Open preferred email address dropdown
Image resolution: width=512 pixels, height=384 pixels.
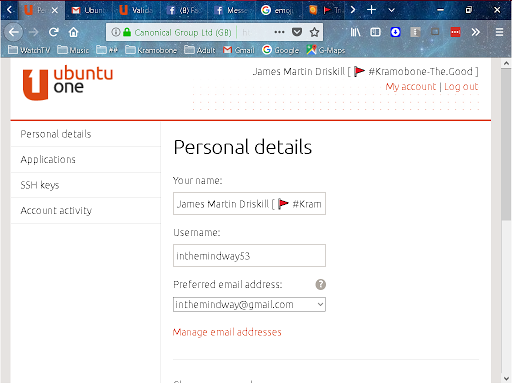pos(249,304)
